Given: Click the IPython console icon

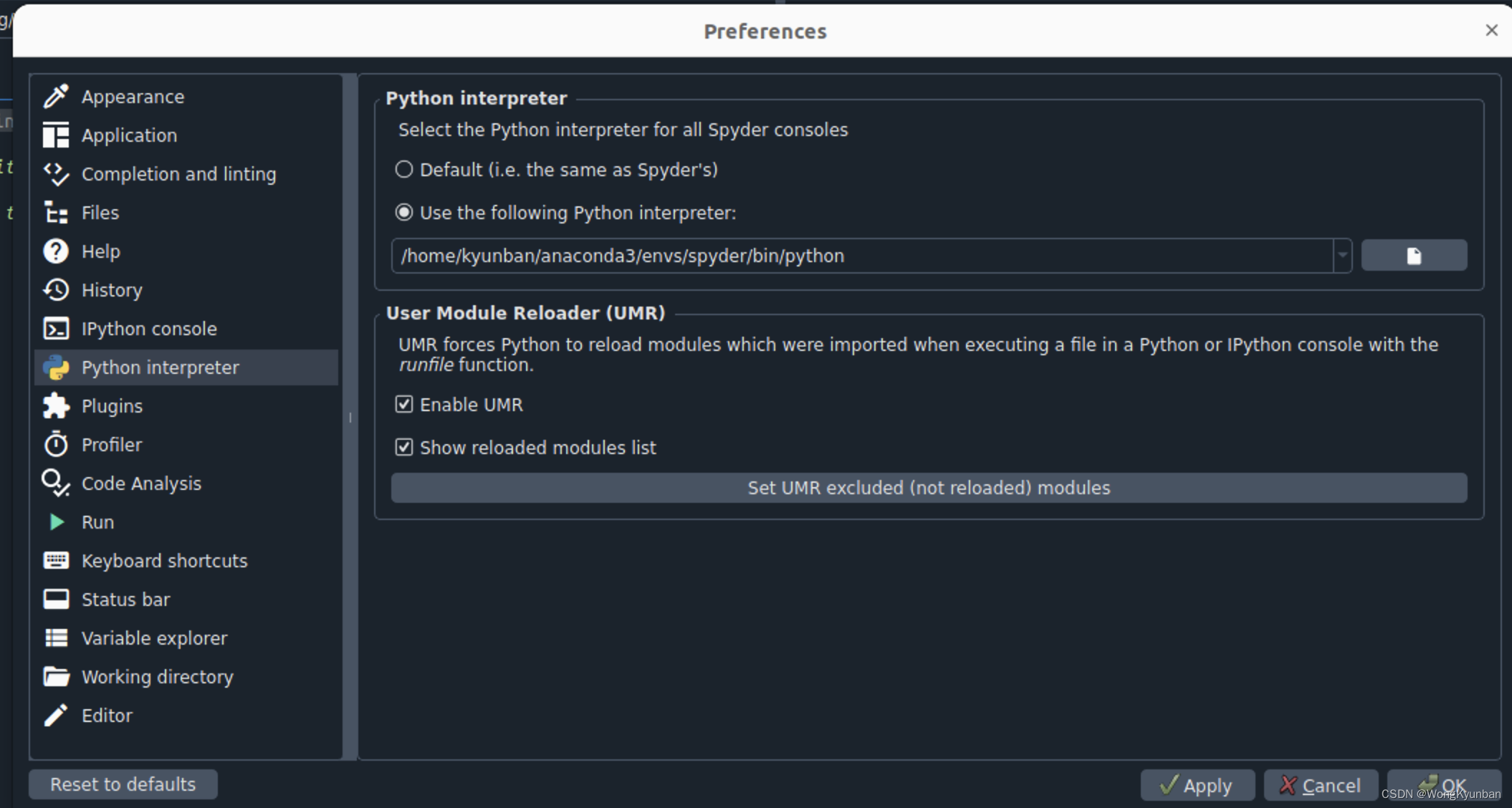Looking at the screenshot, I should tap(56, 328).
